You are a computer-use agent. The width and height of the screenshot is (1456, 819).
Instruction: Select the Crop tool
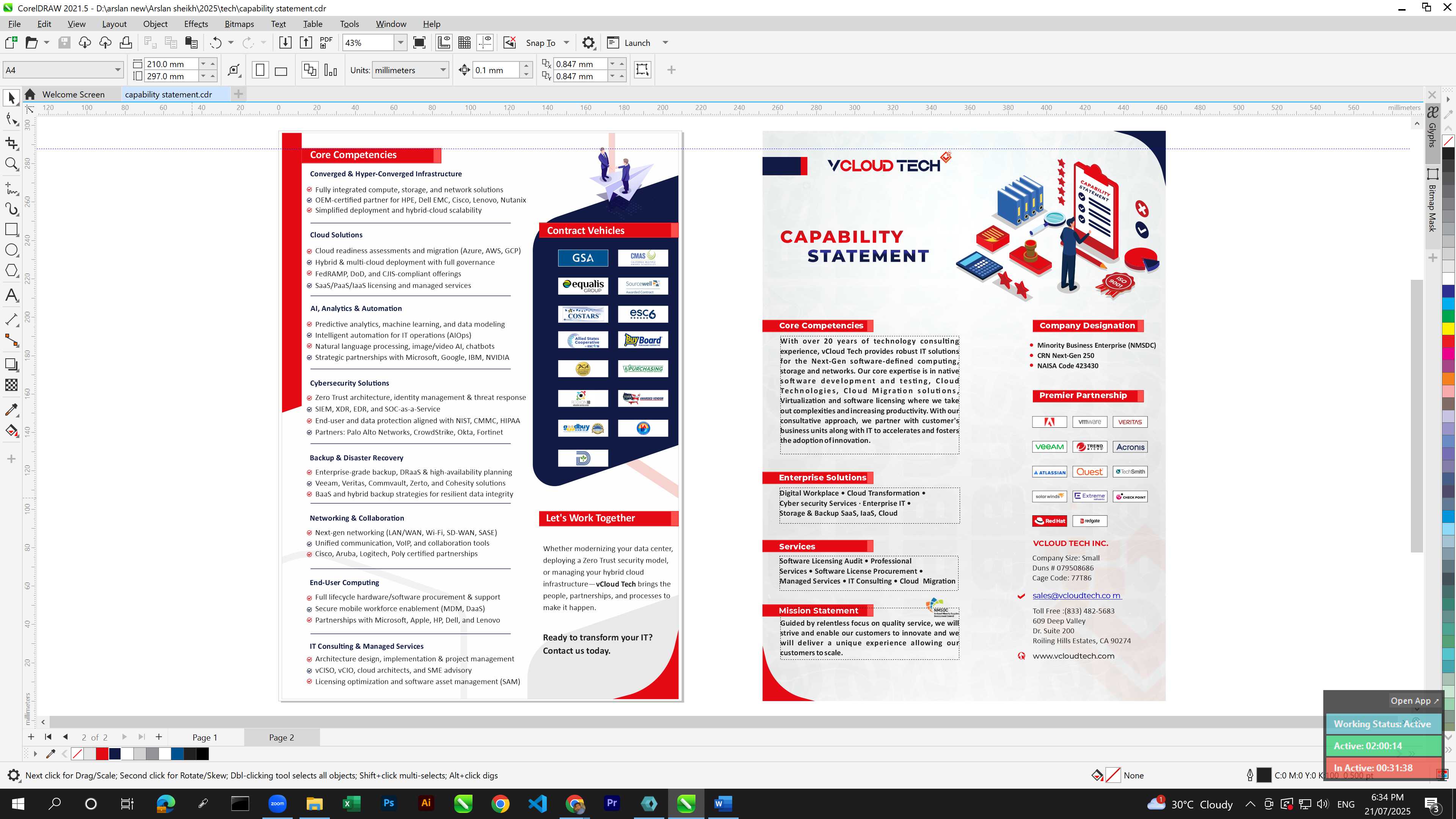(11, 143)
